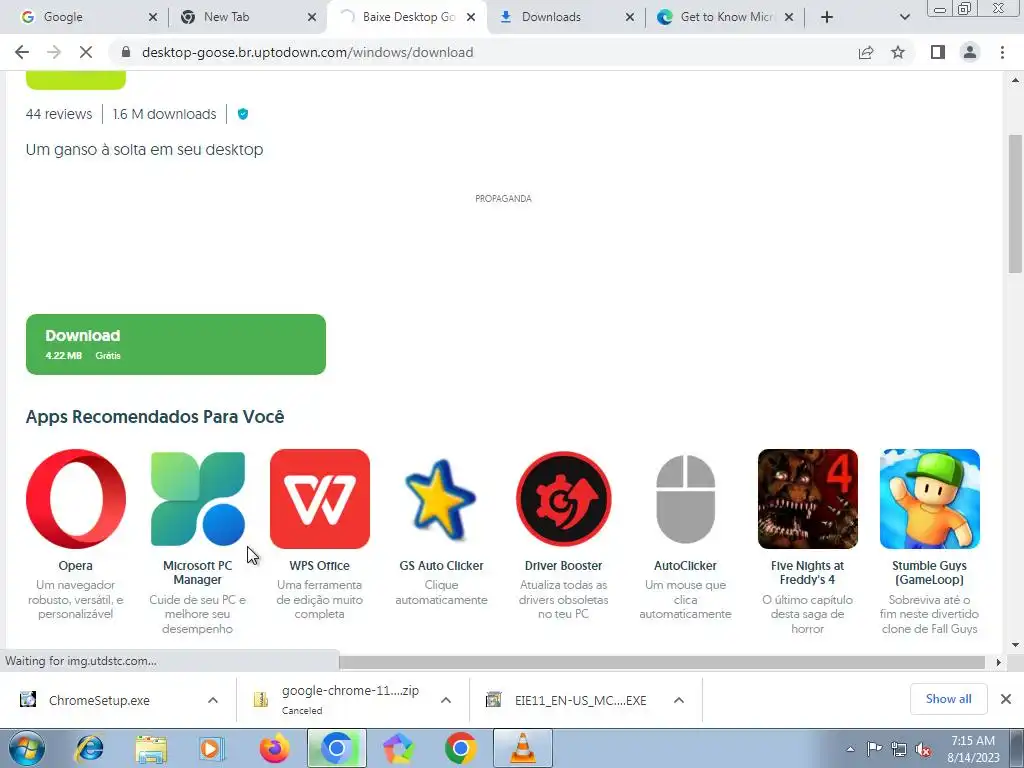Expand EIE11_EN-US download options
Image resolution: width=1024 pixels, height=768 pixels.
pyautogui.click(x=679, y=700)
